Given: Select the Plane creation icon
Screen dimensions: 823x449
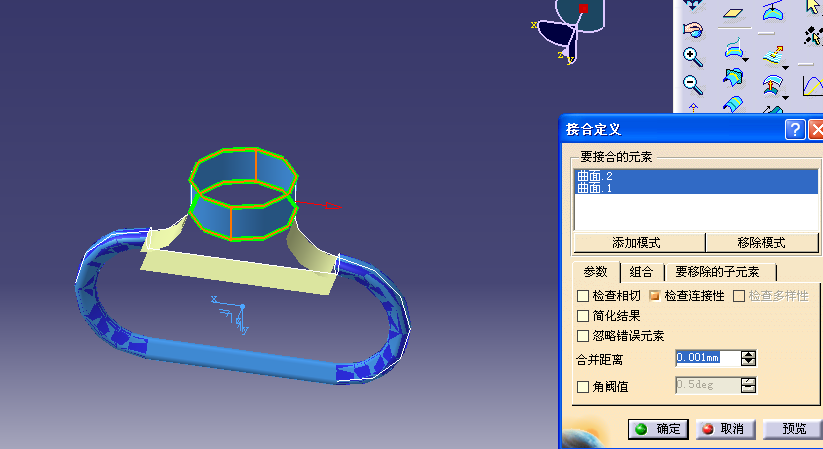Looking at the screenshot, I should click(x=733, y=12).
